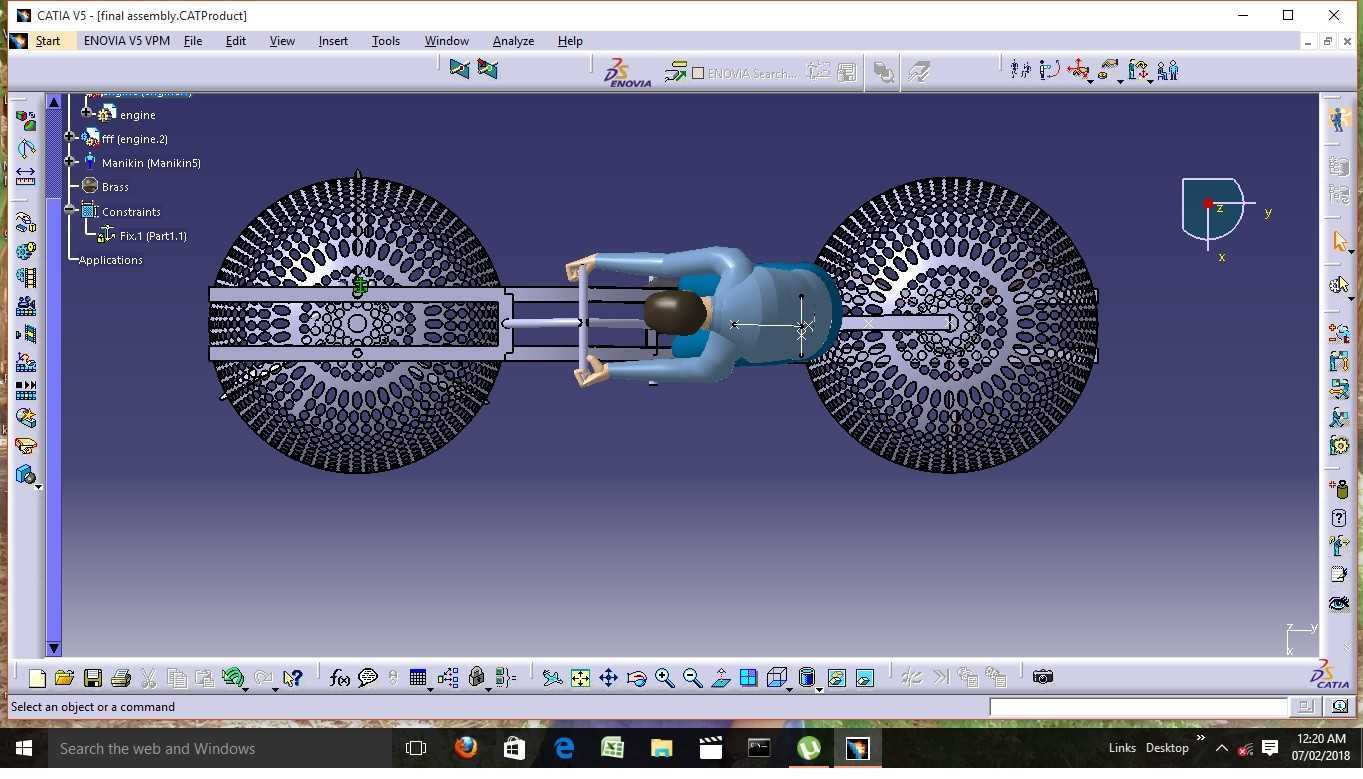This screenshot has height=779, width=1363.
Task: Click the Undo icon in bottom toolbar
Action: [x=233, y=678]
